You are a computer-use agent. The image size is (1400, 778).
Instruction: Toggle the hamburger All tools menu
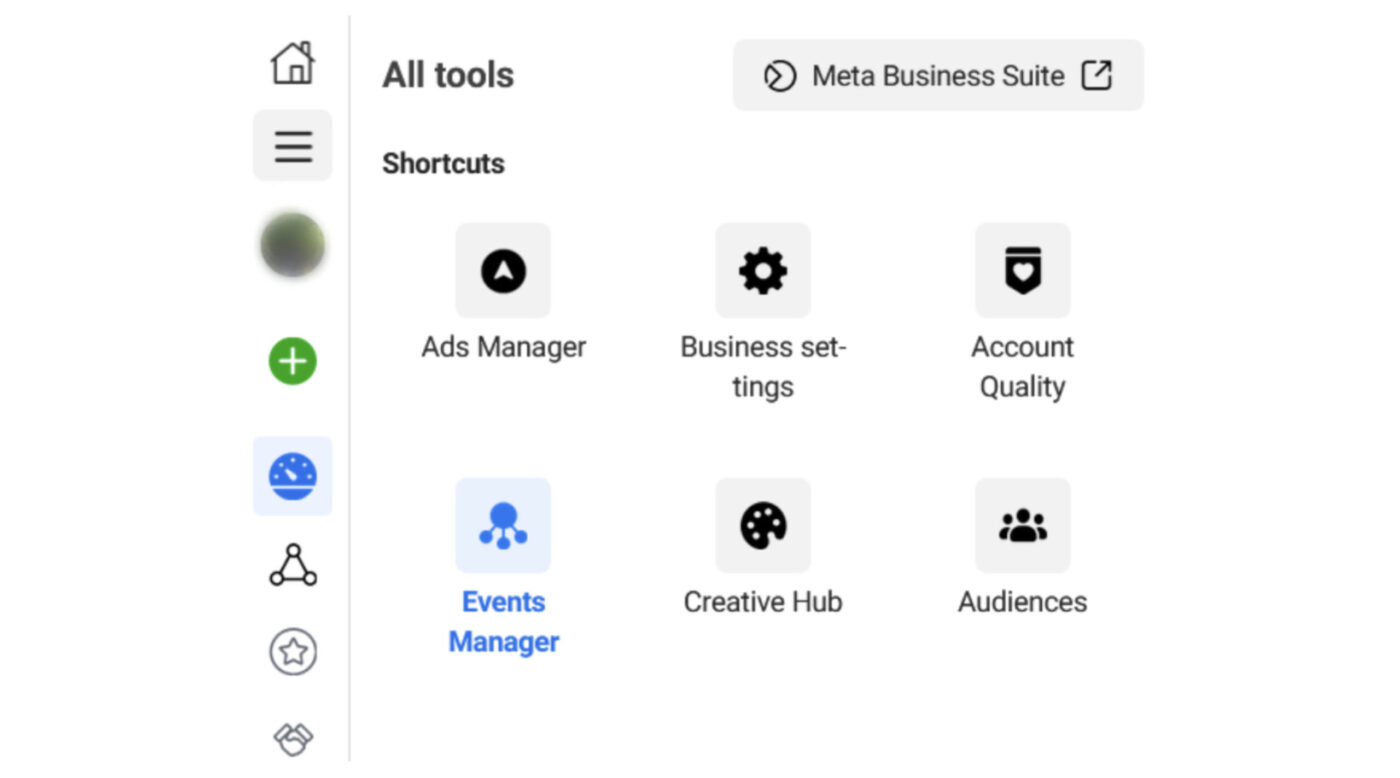click(x=293, y=146)
